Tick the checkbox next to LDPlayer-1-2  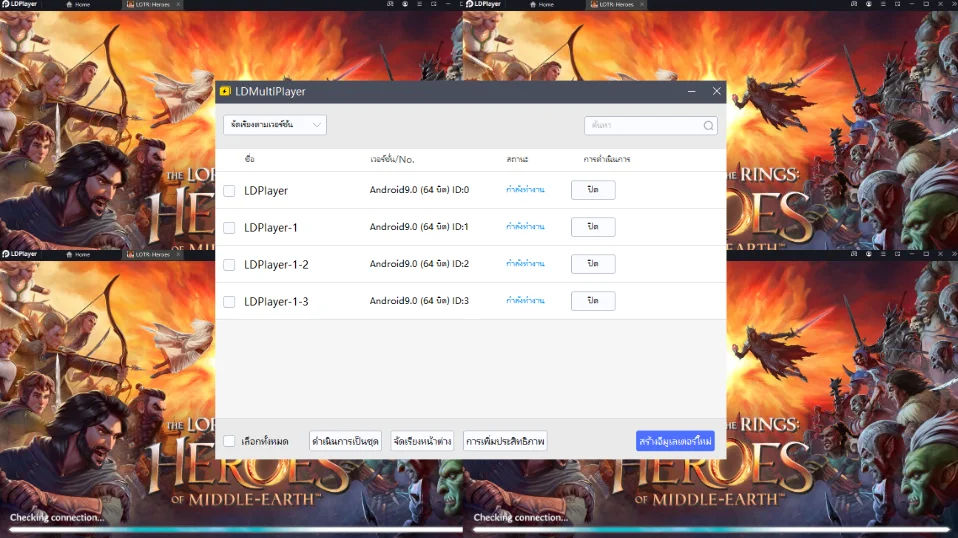[x=229, y=264]
